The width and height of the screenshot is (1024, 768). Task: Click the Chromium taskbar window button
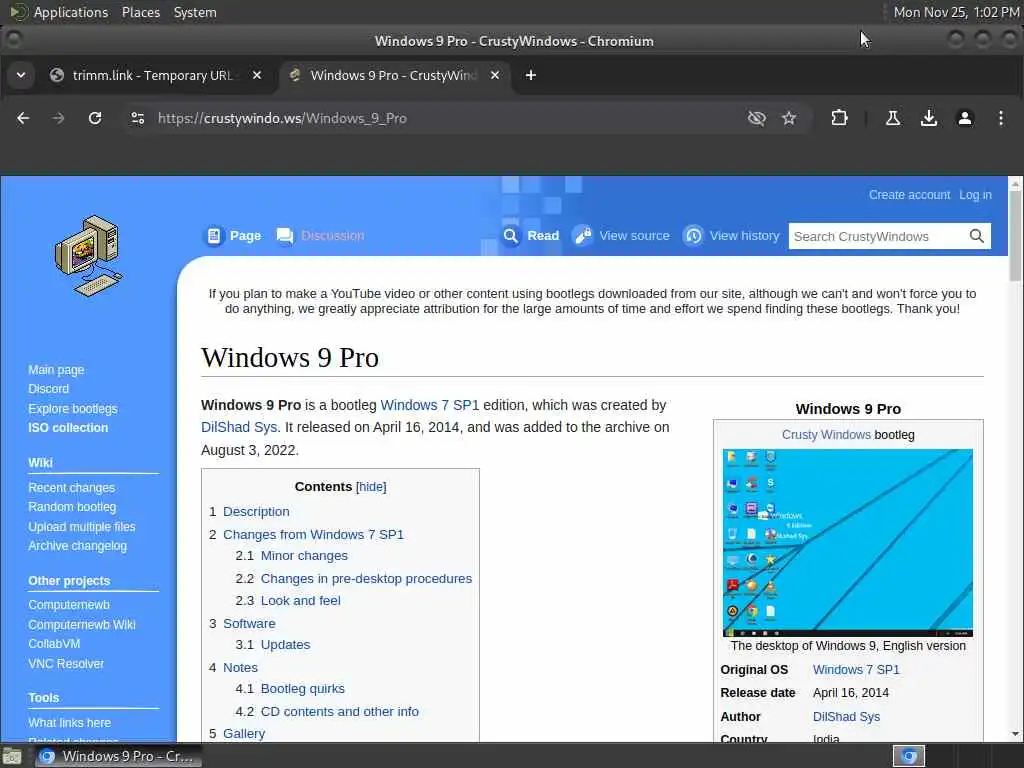coord(118,756)
